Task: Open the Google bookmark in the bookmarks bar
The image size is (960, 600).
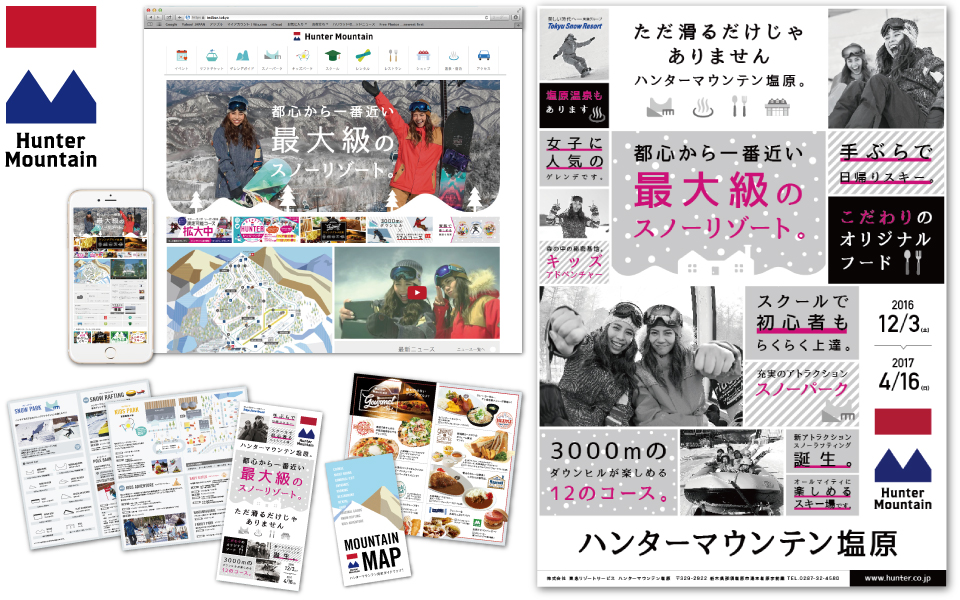Action: [171, 24]
